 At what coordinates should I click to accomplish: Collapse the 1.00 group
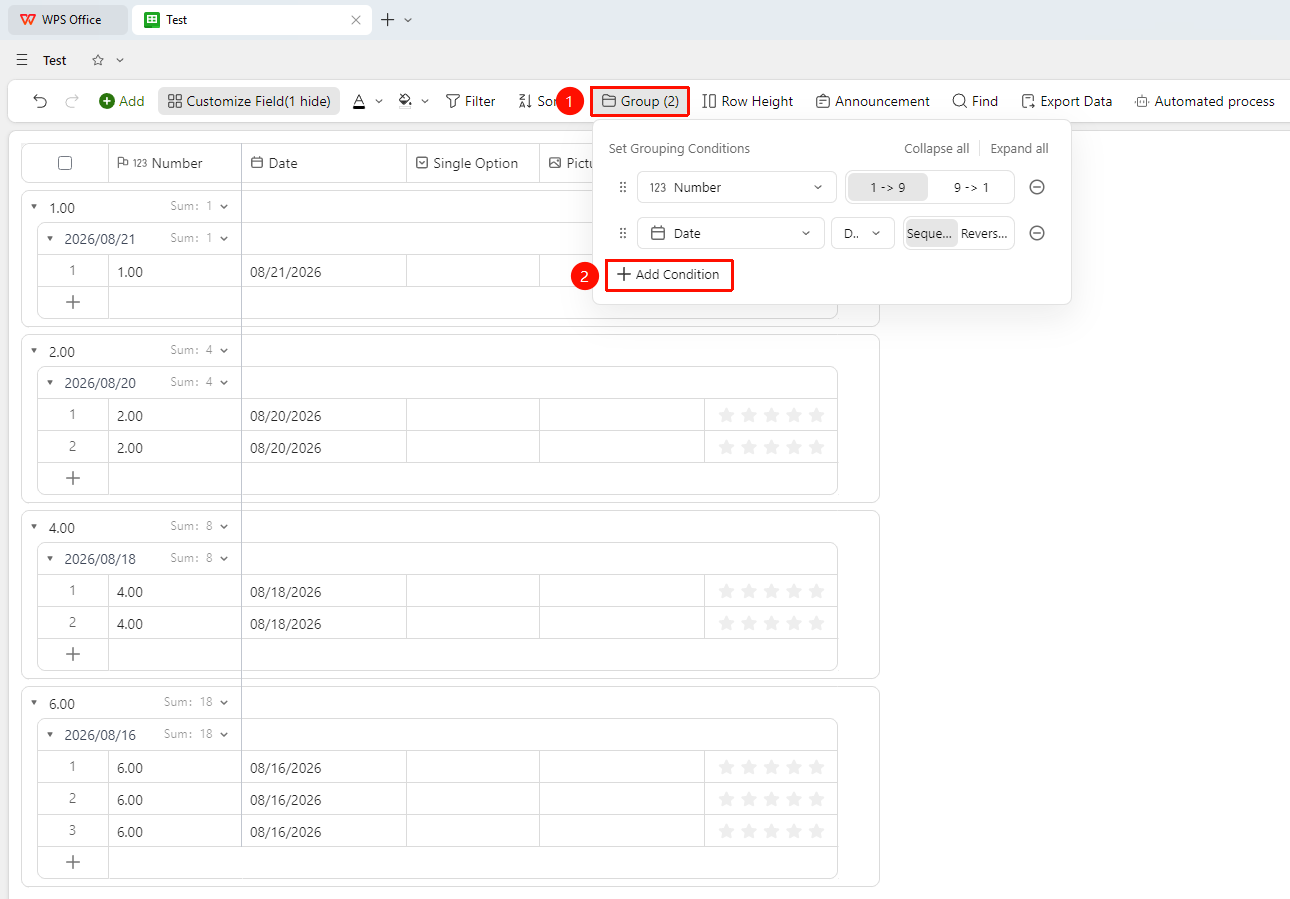click(34, 207)
